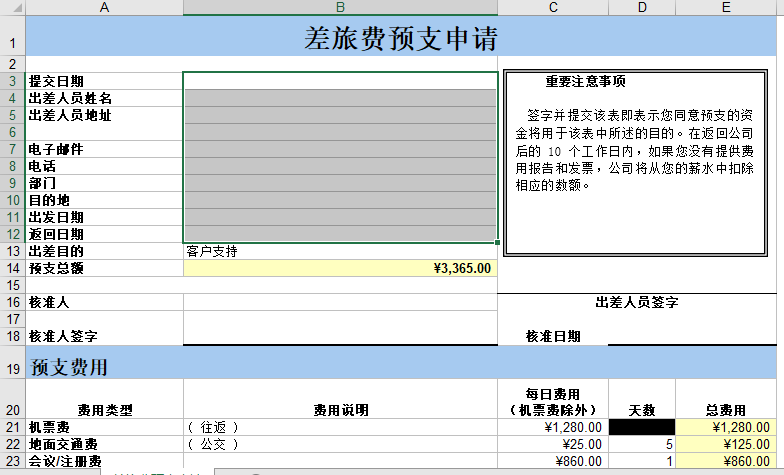Image resolution: width=784 pixels, height=475 pixels.
Task: Select column C header
Action: (552, 8)
